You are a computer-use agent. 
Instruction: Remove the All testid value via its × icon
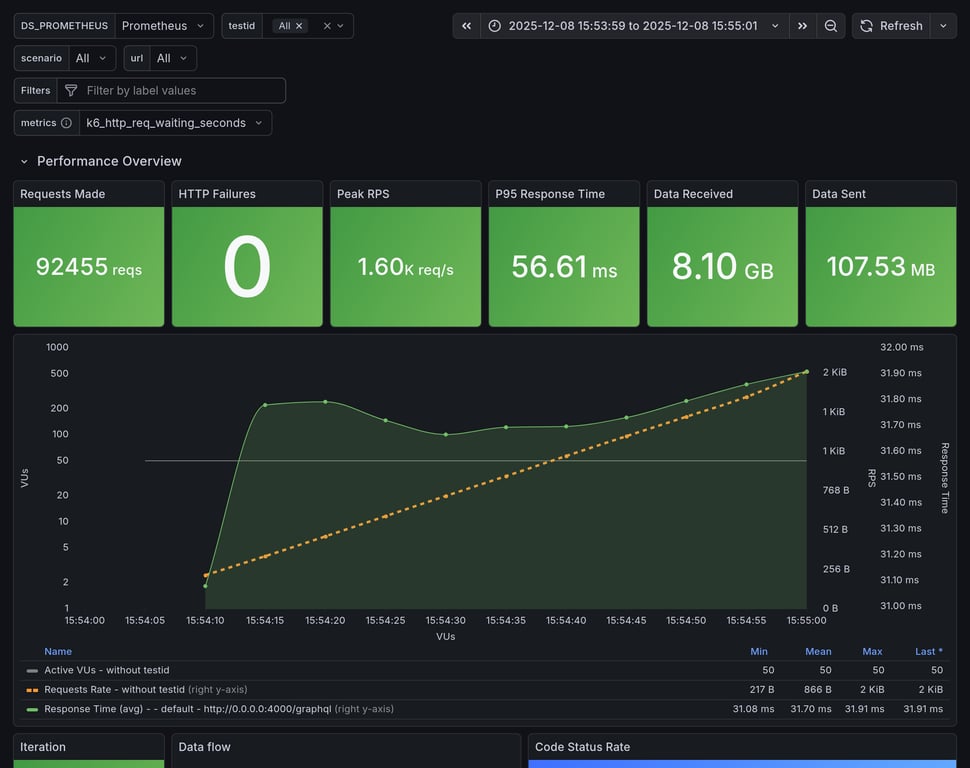tap(298, 26)
